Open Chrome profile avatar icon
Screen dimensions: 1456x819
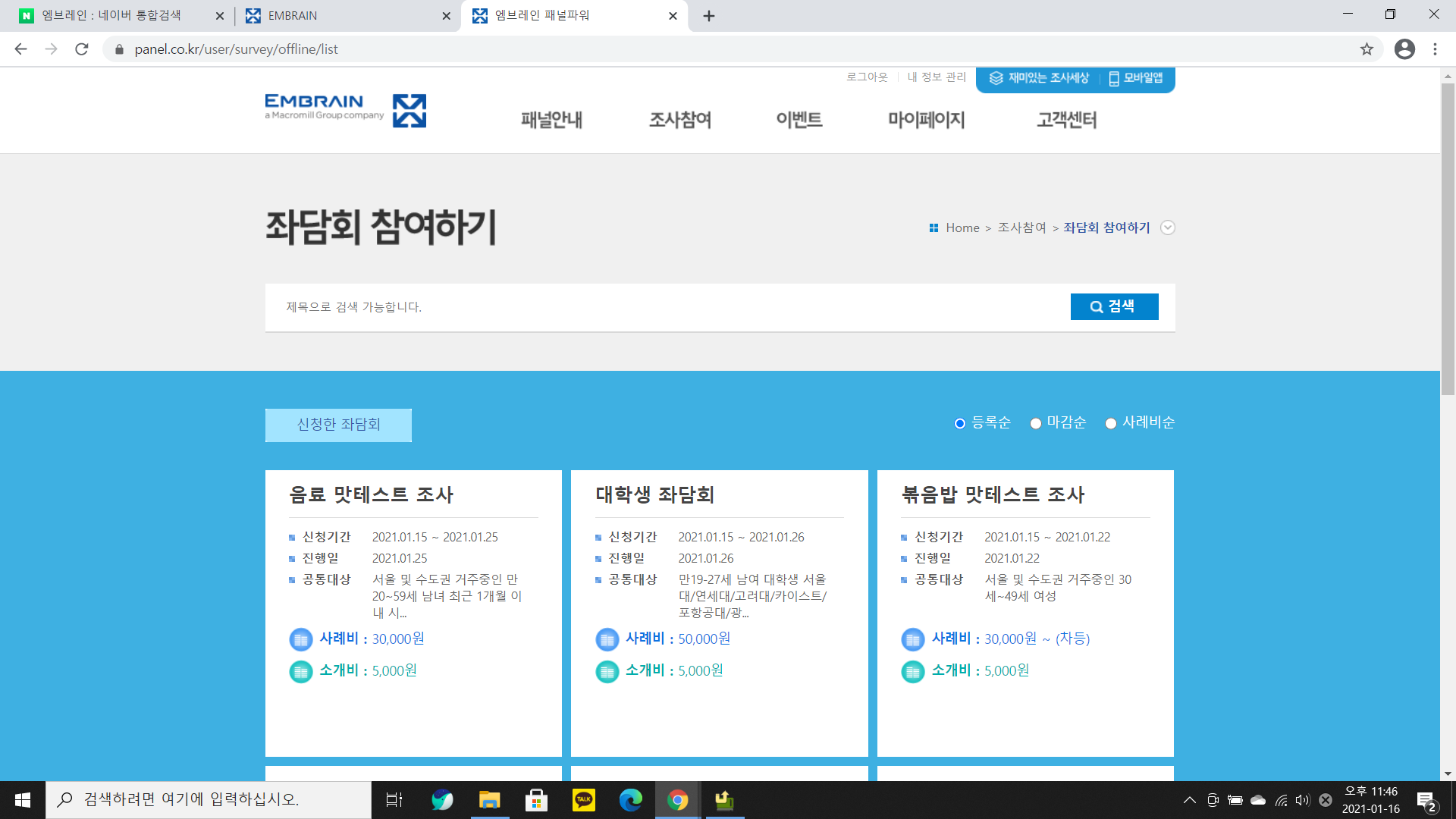pos(1404,49)
